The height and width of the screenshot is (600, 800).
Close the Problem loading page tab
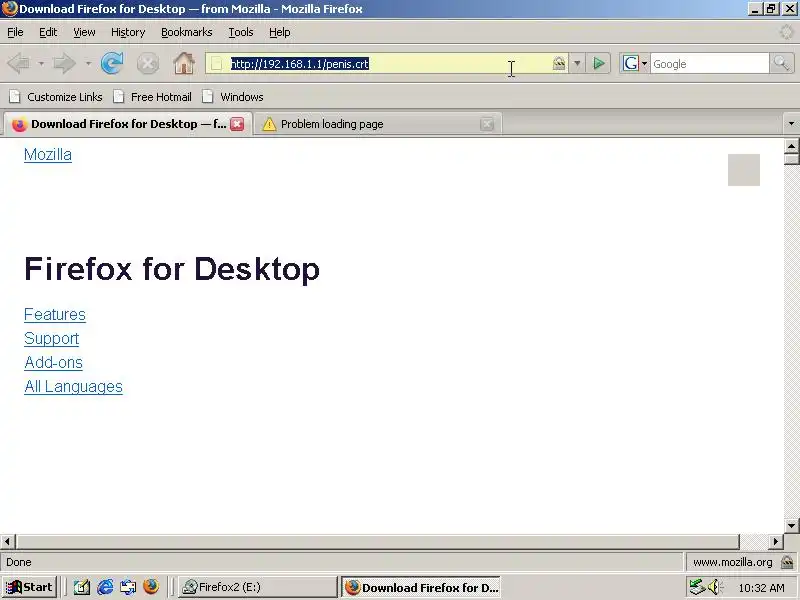click(x=487, y=124)
